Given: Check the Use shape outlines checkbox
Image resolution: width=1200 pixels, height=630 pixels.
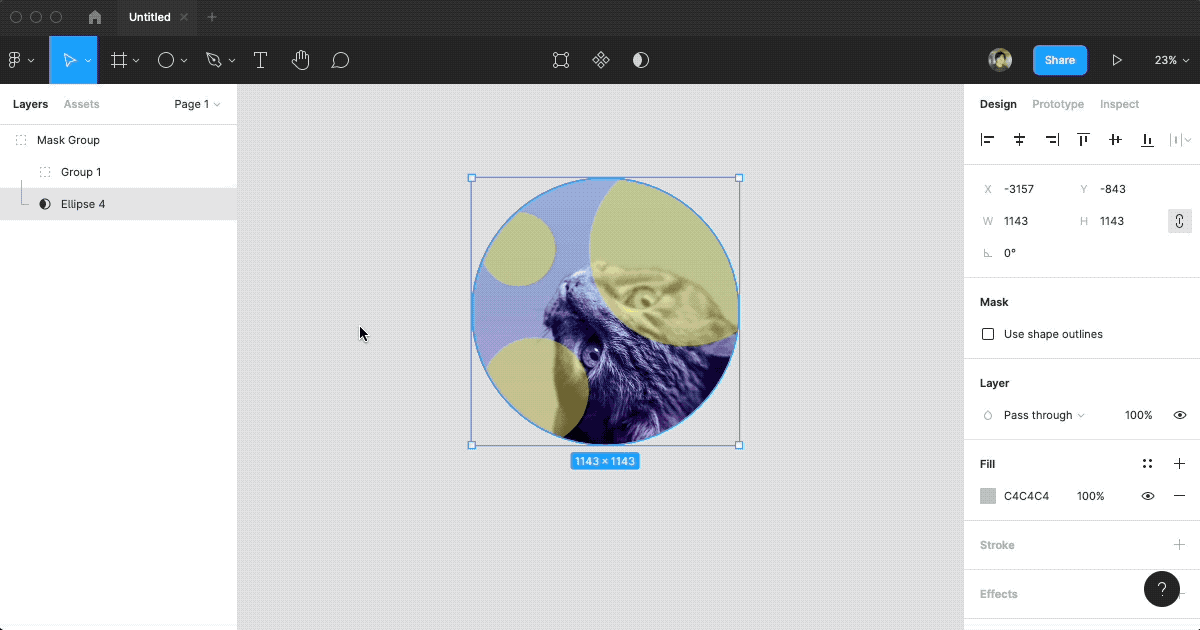Looking at the screenshot, I should [x=988, y=334].
